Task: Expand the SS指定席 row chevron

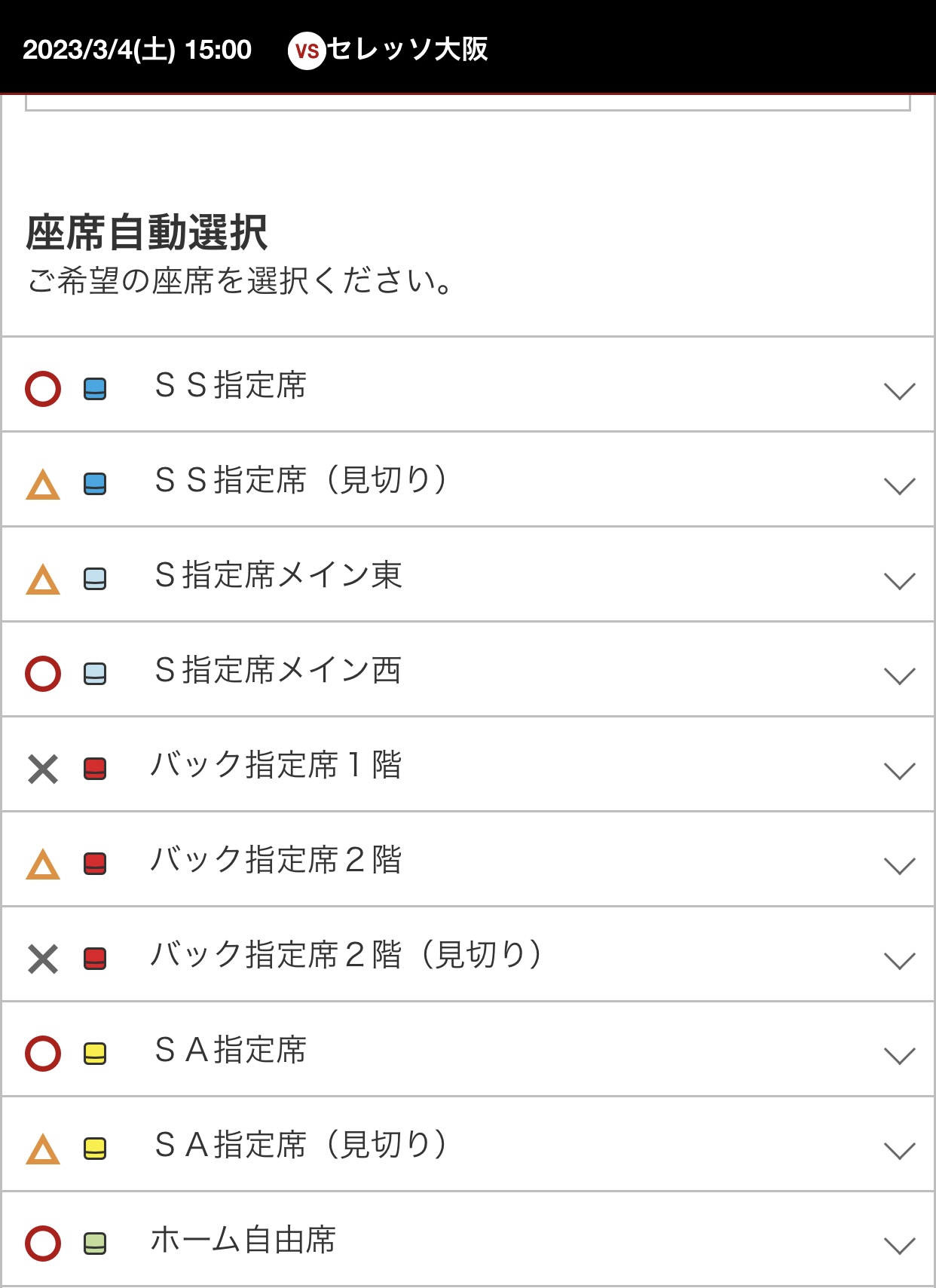Action: (899, 390)
